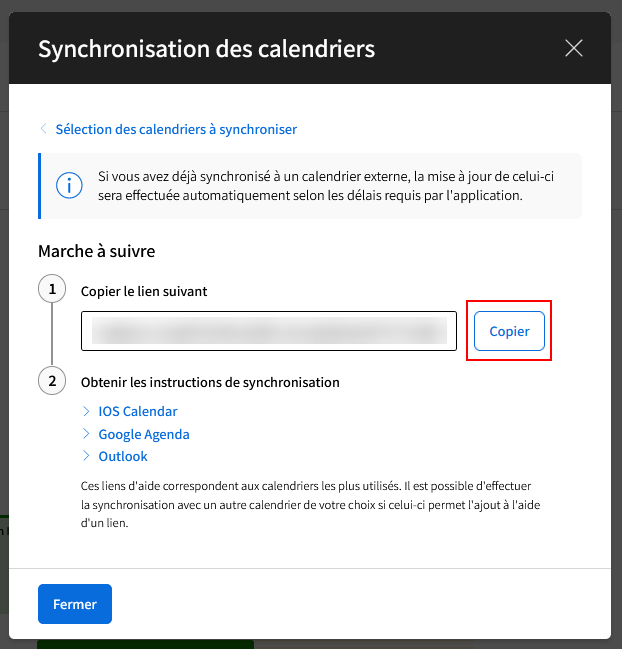Select the step 1 circle indicator
The image size is (622, 649).
52,289
